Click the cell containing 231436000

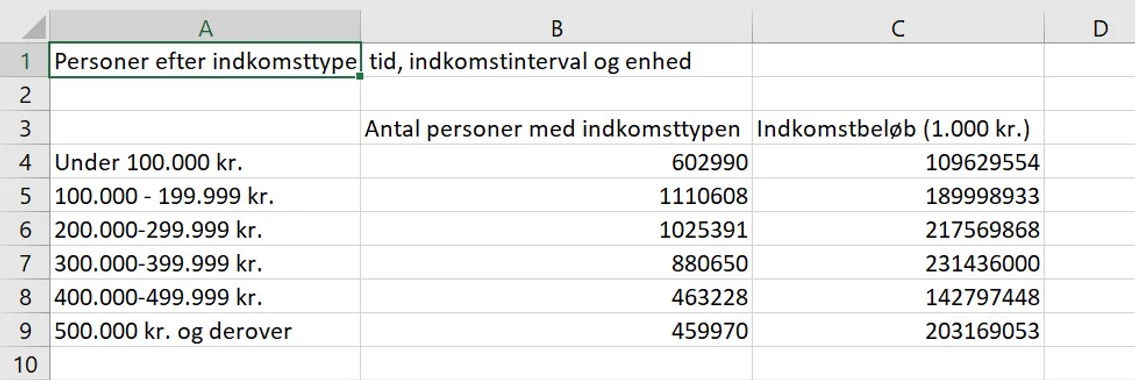point(898,263)
